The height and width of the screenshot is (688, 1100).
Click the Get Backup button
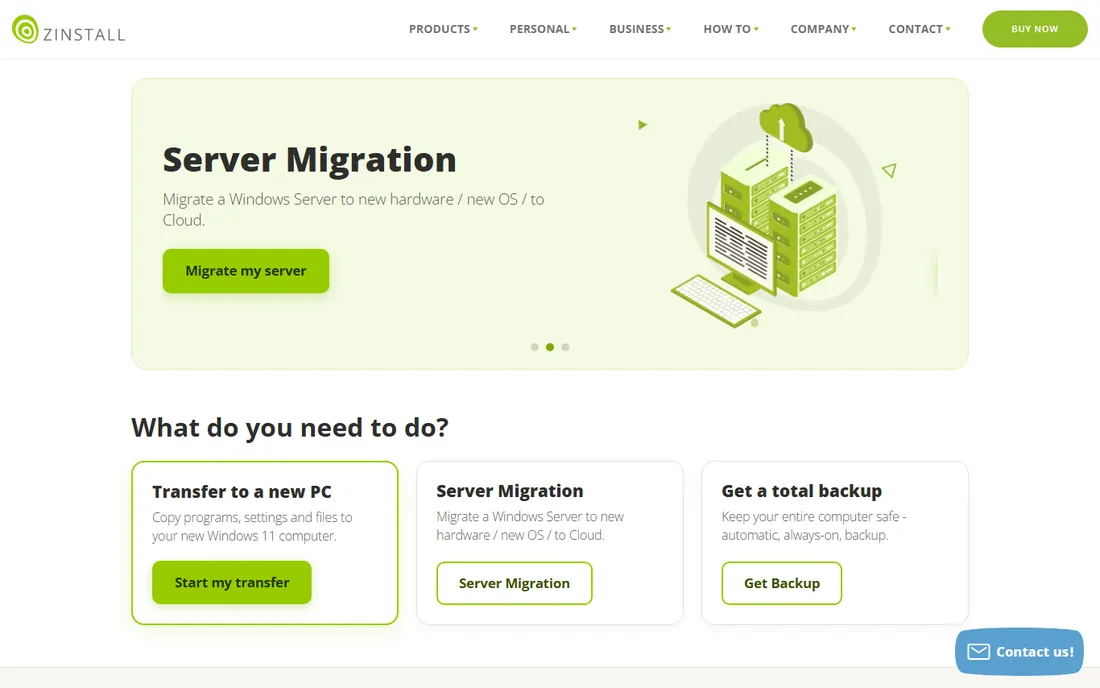[x=782, y=583]
